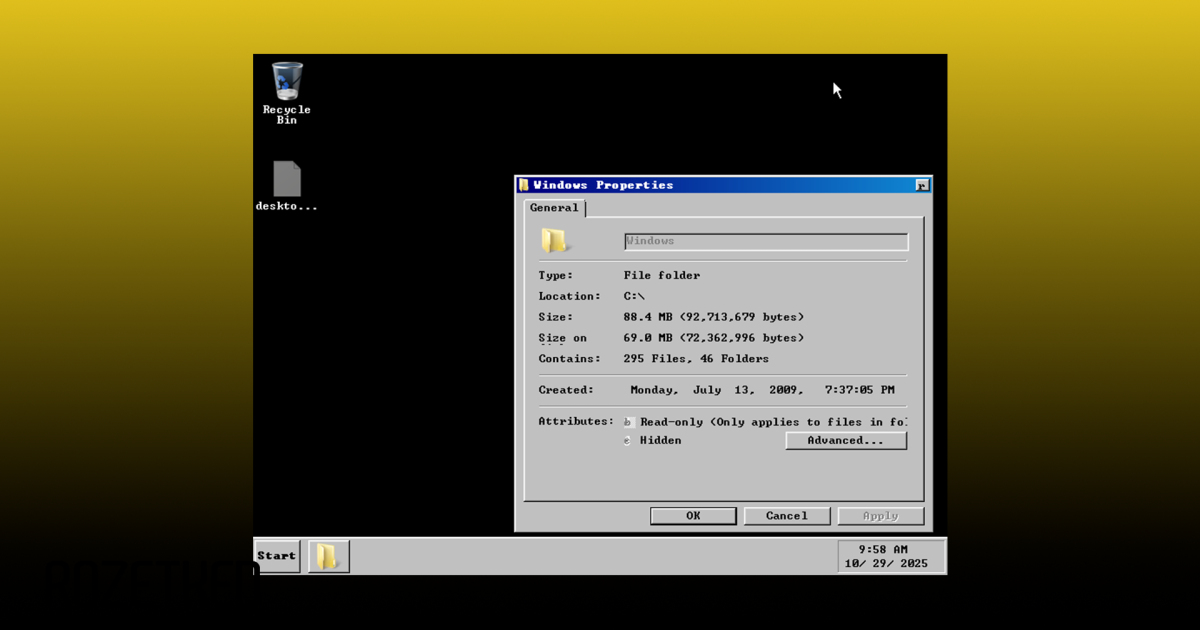
Task: Click the greyed-out Apply button
Action: (880, 516)
